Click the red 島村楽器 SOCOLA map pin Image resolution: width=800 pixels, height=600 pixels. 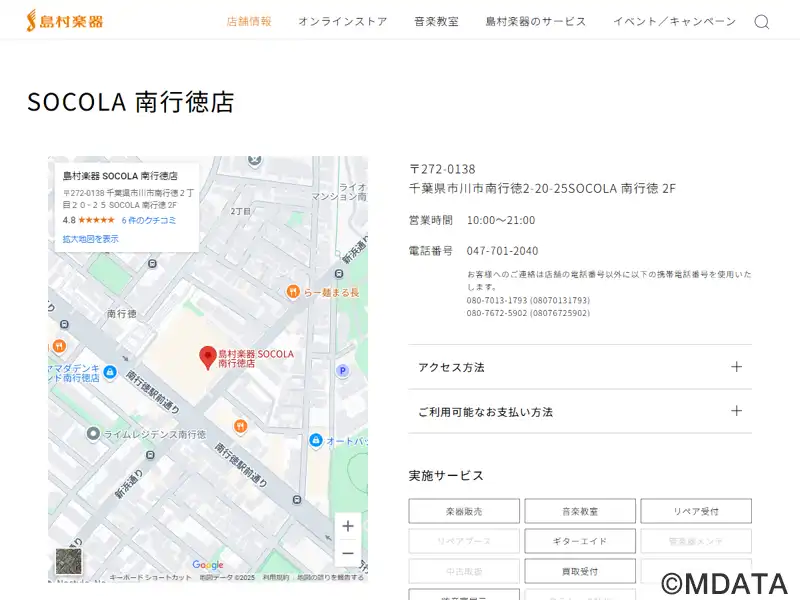pos(208,357)
